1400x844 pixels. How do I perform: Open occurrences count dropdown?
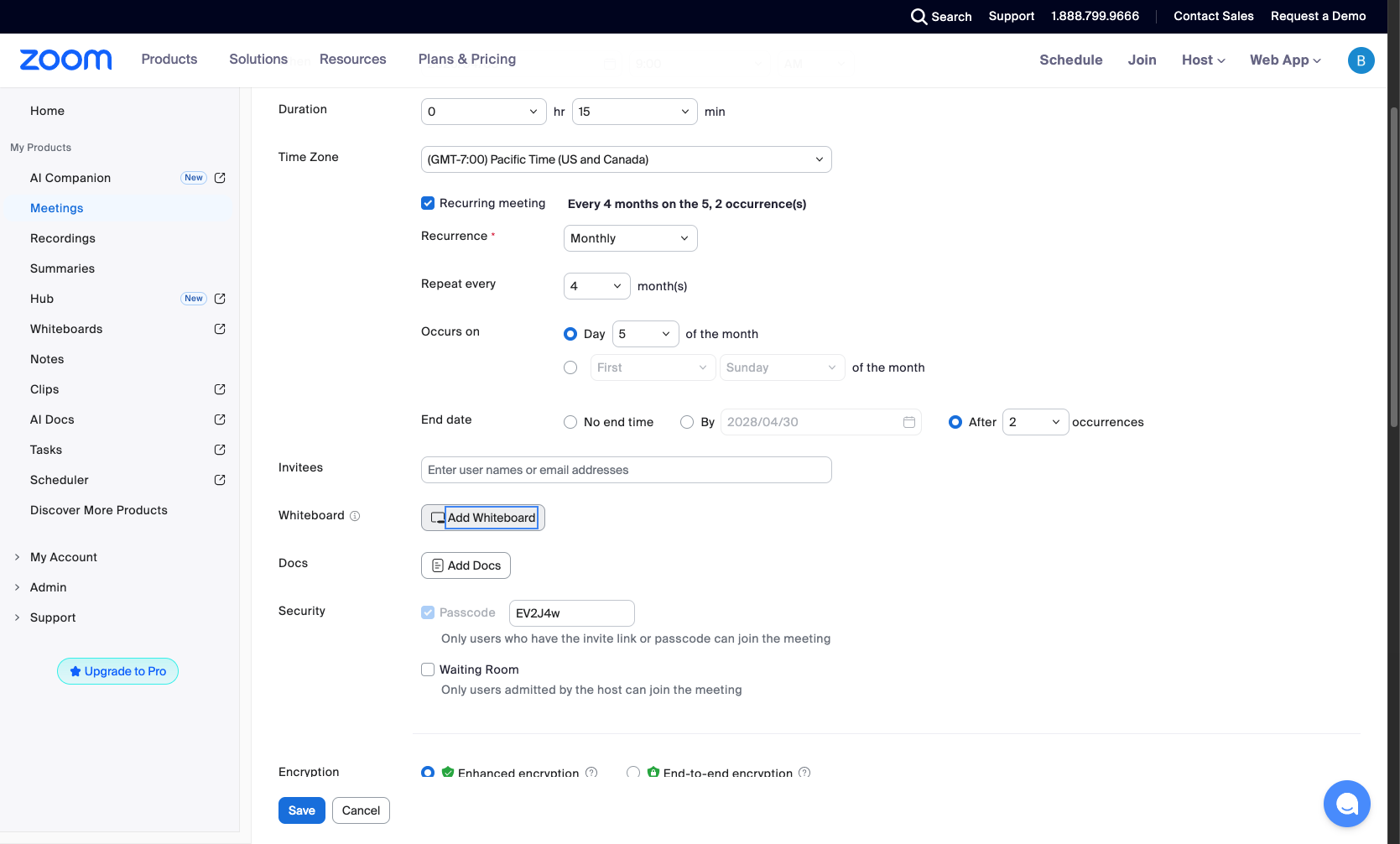coord(1035,422)
